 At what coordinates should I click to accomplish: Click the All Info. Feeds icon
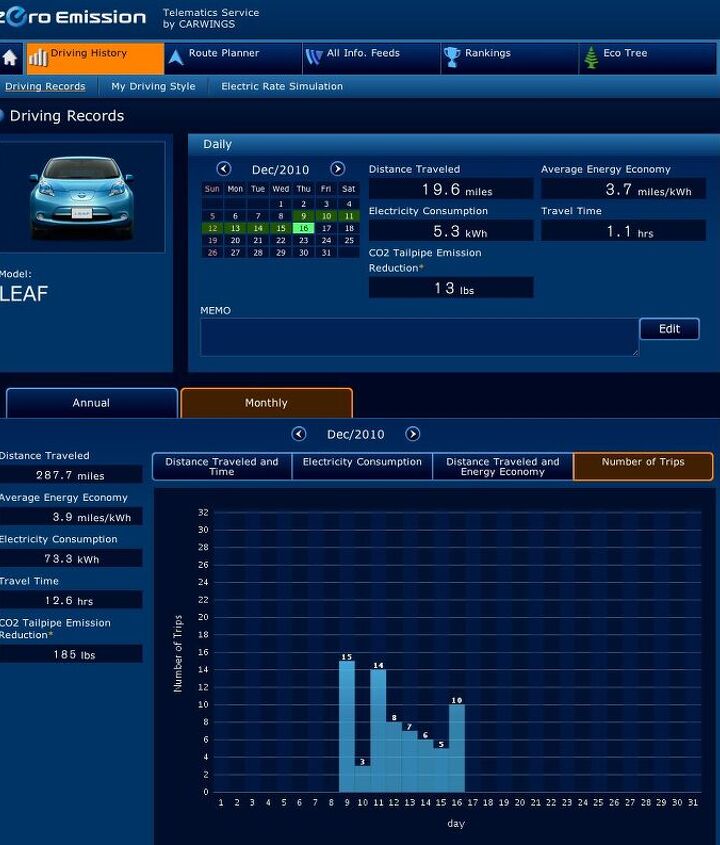click(x=314, y=58)
